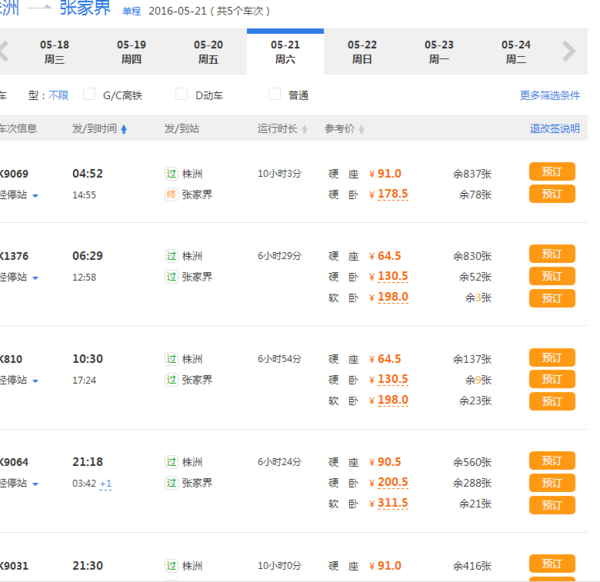The height and width of the screenshot is (582, 600).
Task: Book K9064 soft sleeper at ¥311.5
Action: tap(552, 505)
